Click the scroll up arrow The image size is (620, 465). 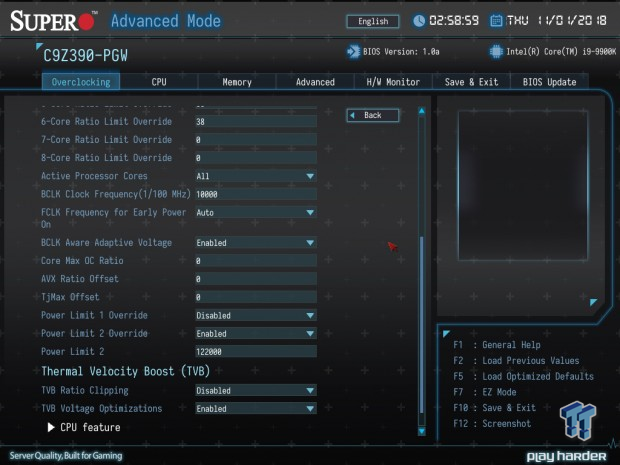pyautogui.click(x=422, y=111)
